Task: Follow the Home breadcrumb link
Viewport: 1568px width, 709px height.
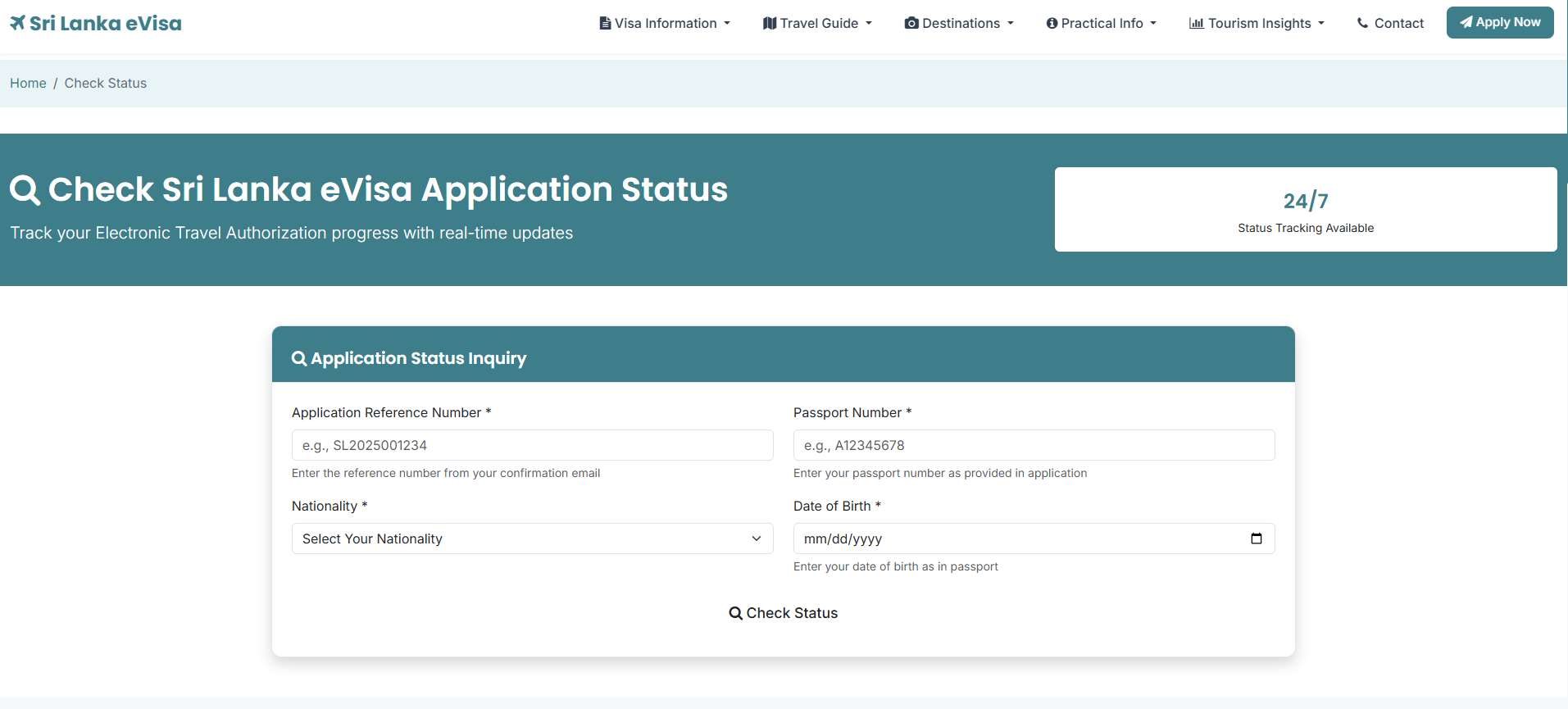Action: coord(28,83)
